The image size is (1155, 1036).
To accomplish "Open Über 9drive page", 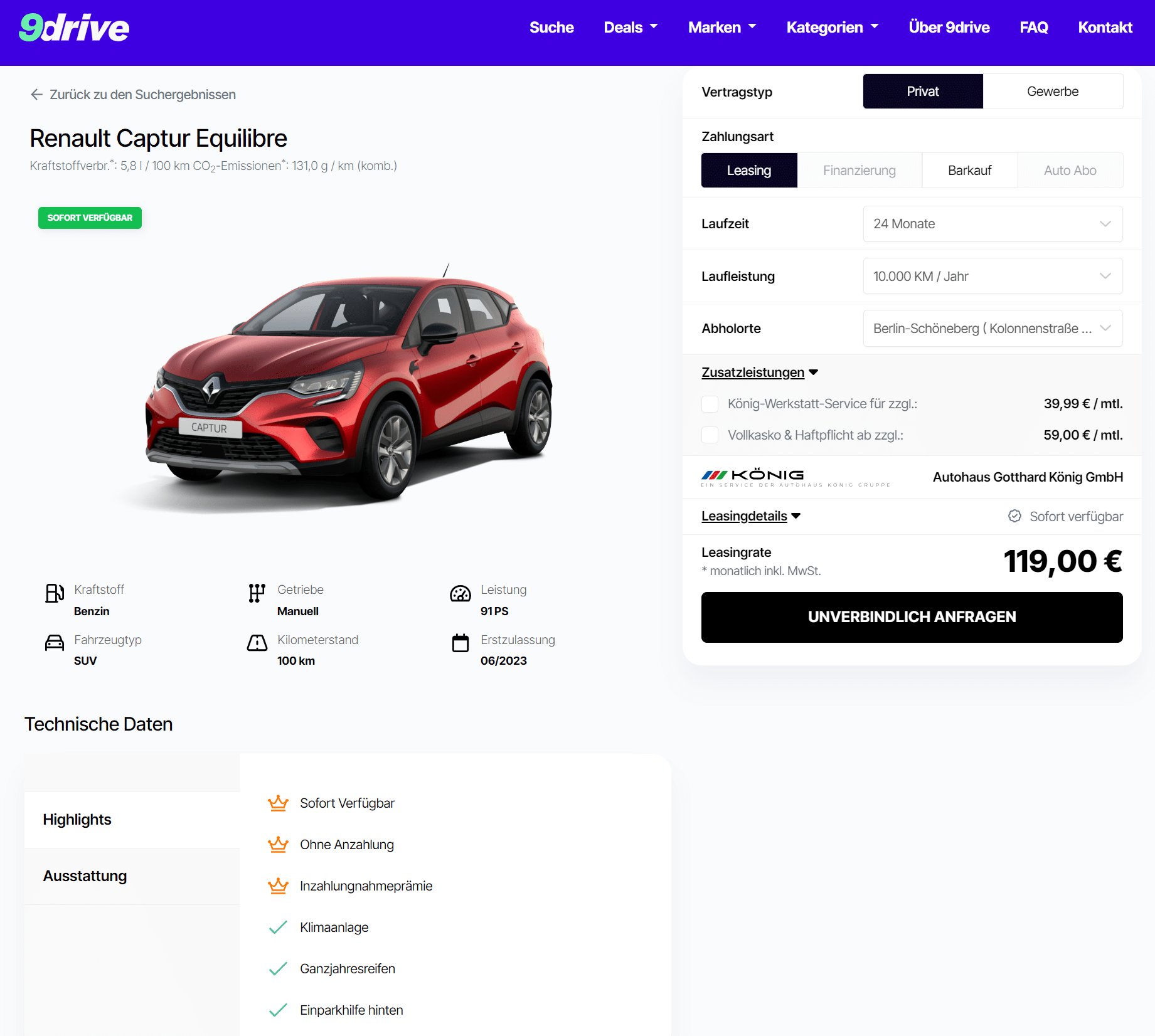I will point(949,28).
